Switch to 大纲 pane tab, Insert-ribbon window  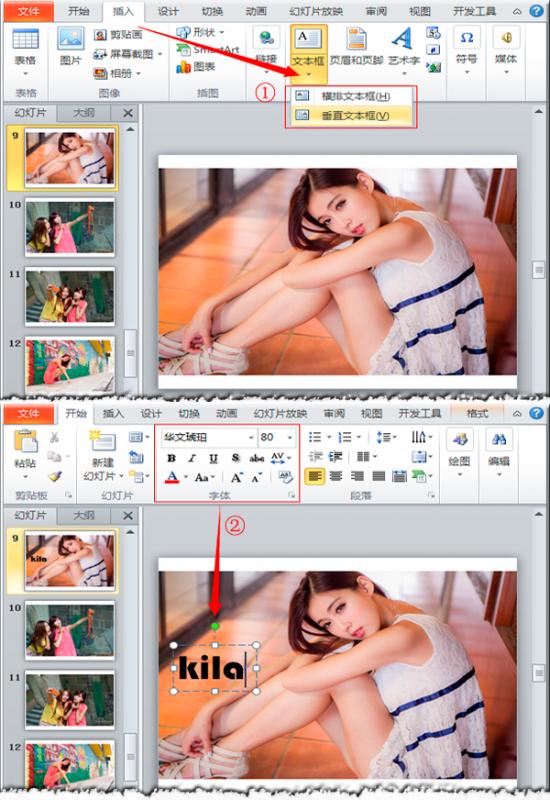pyautogui.click(x=83, y=113)
